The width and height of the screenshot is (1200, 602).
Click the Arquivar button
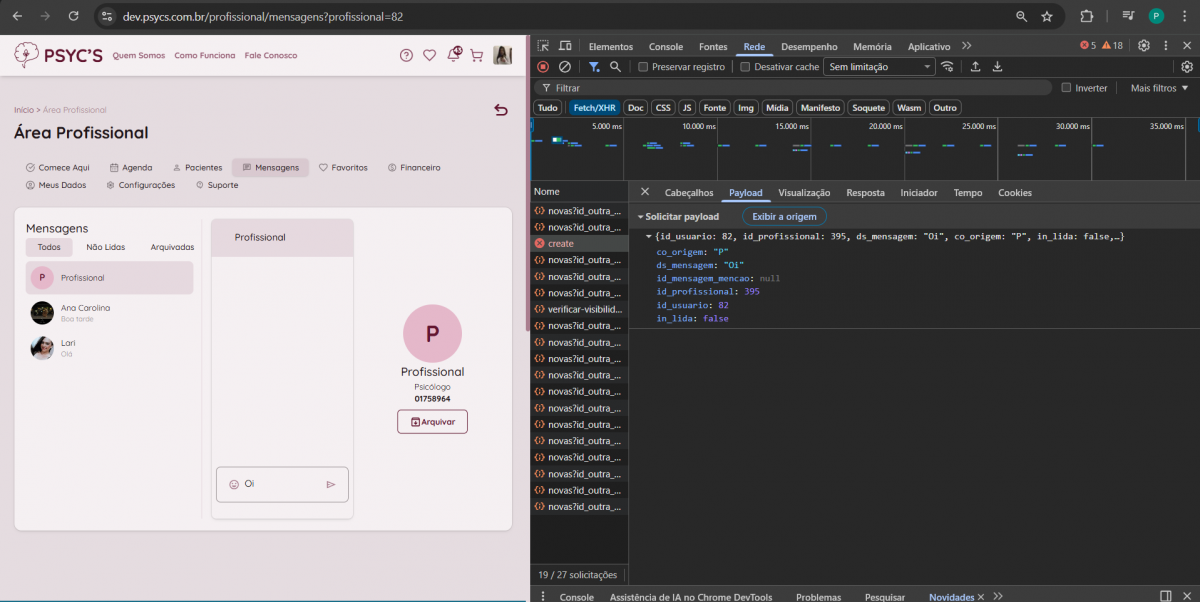point(432,422)
